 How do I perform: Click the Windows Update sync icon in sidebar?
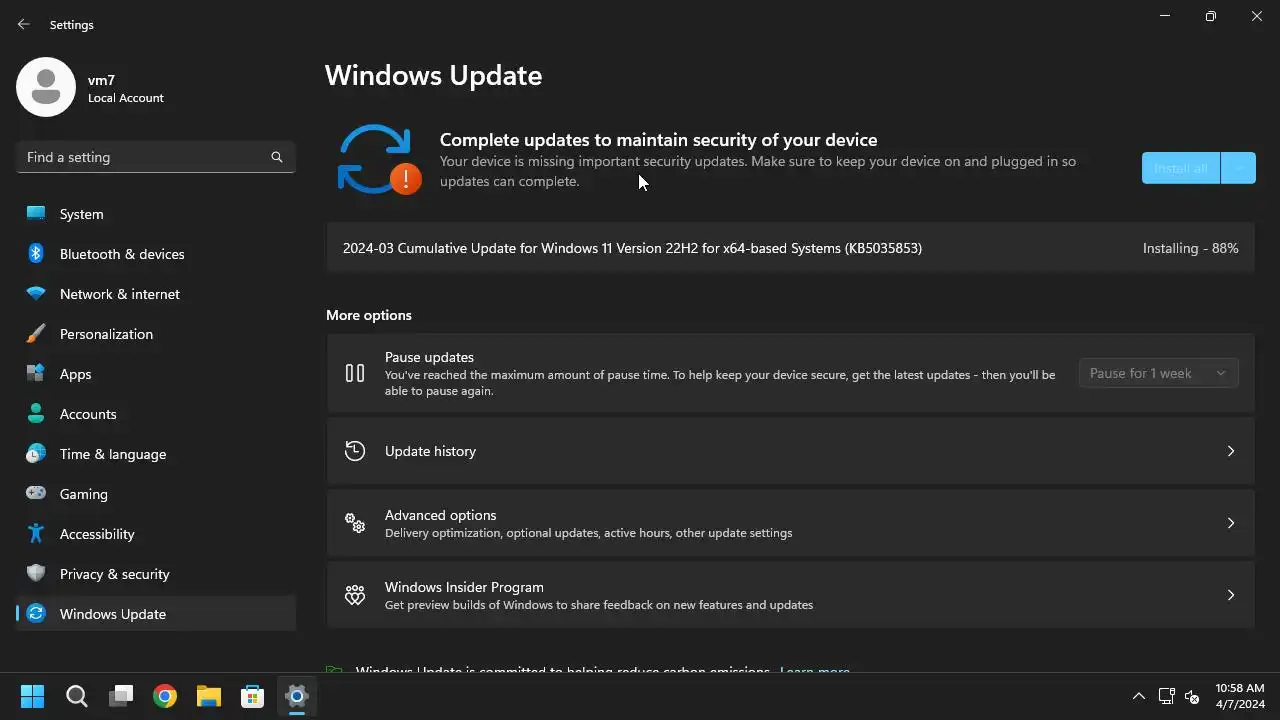[36, 614]
